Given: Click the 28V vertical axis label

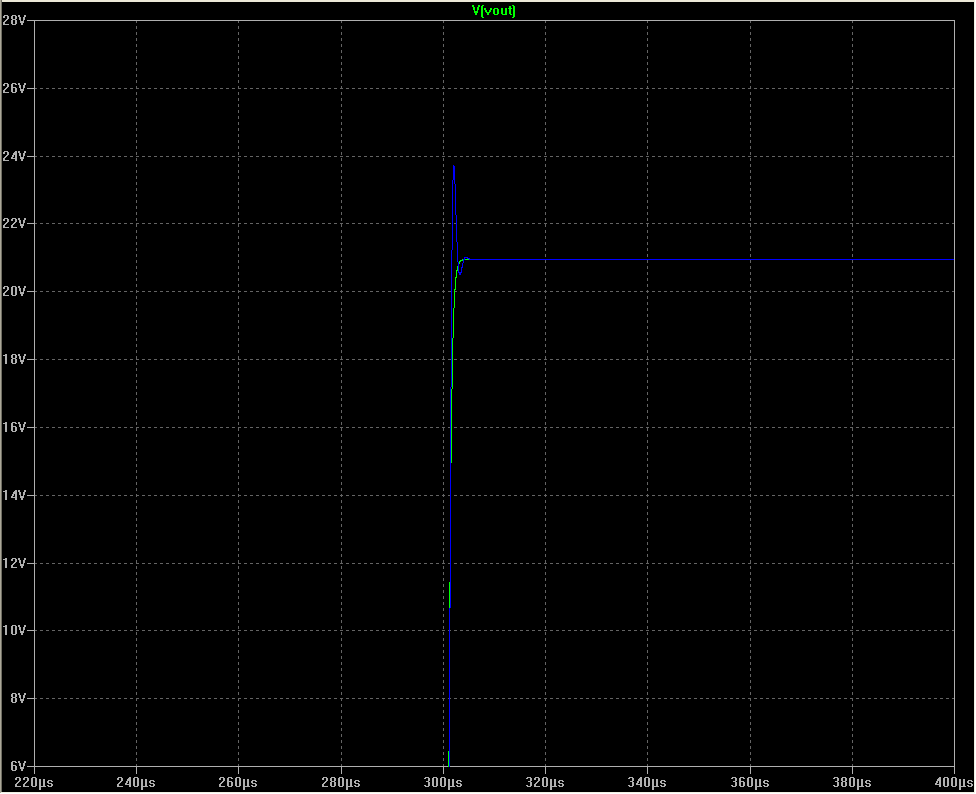Looking at the screenshot, I should (x=14, y=21).
